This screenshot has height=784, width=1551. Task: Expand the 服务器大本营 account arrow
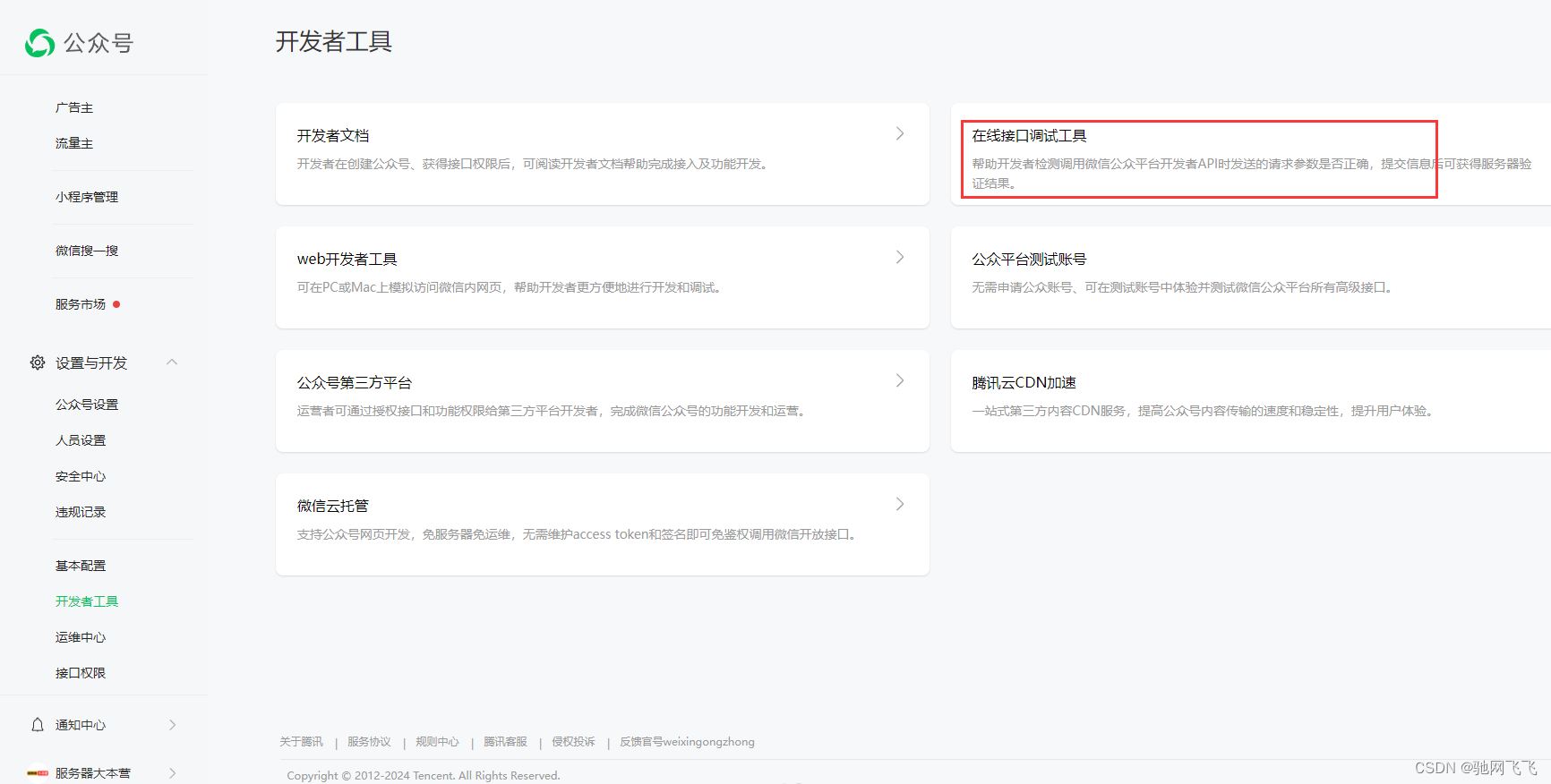tap(172, 772)
